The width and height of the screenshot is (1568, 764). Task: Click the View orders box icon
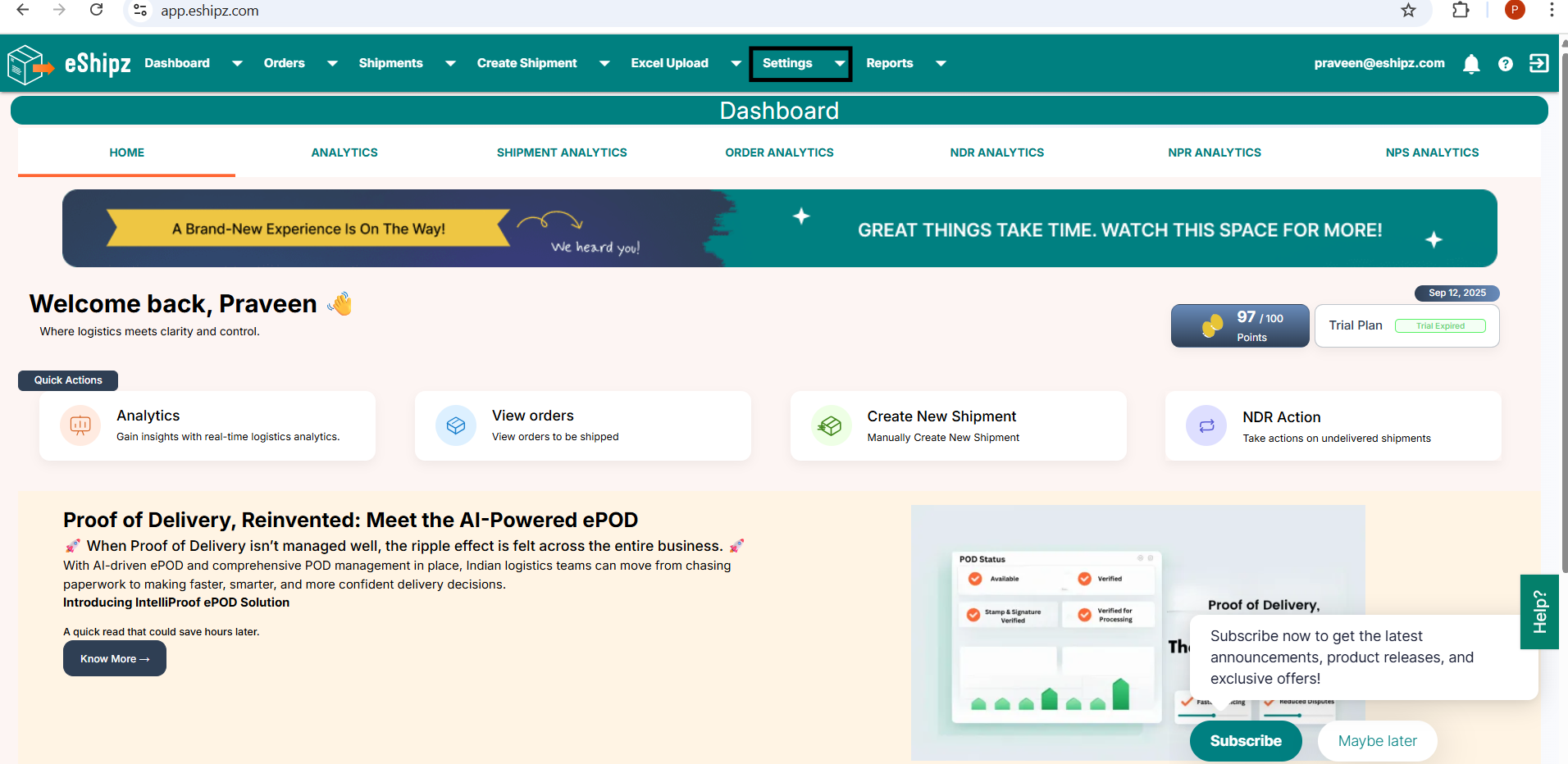pyautogui.click(x=456, y=425)
